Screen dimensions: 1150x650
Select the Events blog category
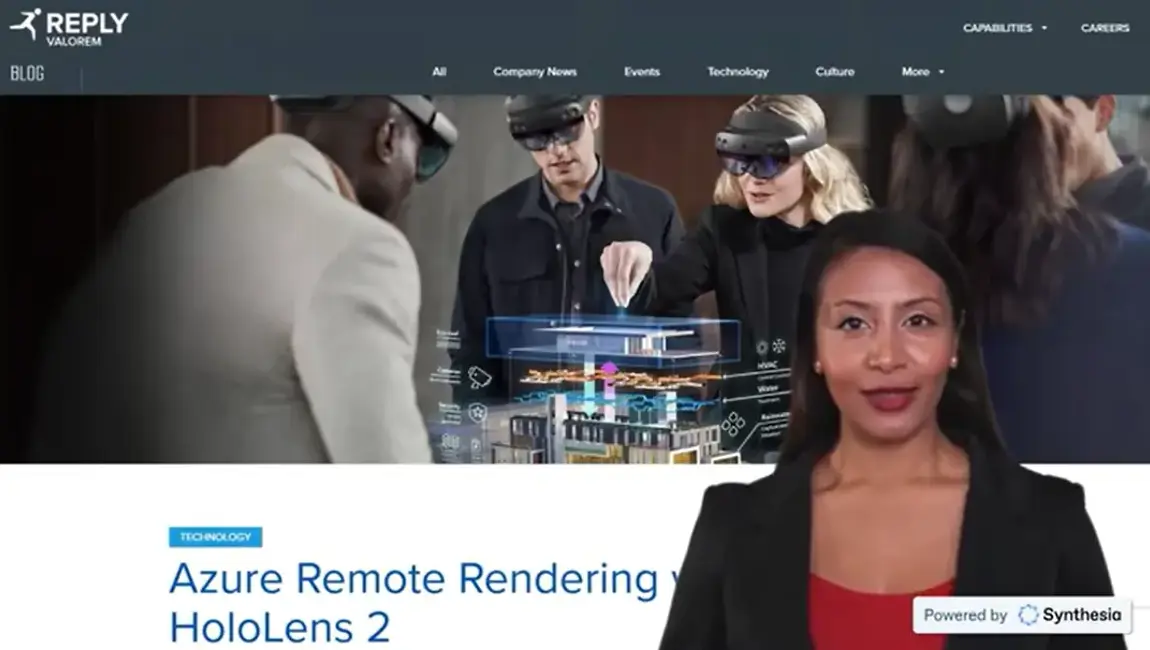click(641, 72)
